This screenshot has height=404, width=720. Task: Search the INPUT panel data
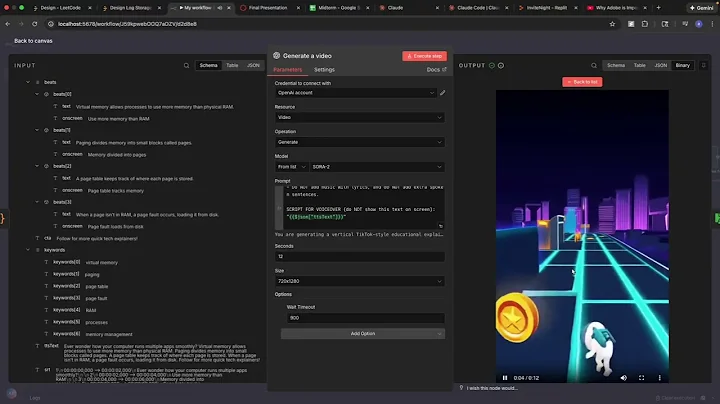coord(186,66)
